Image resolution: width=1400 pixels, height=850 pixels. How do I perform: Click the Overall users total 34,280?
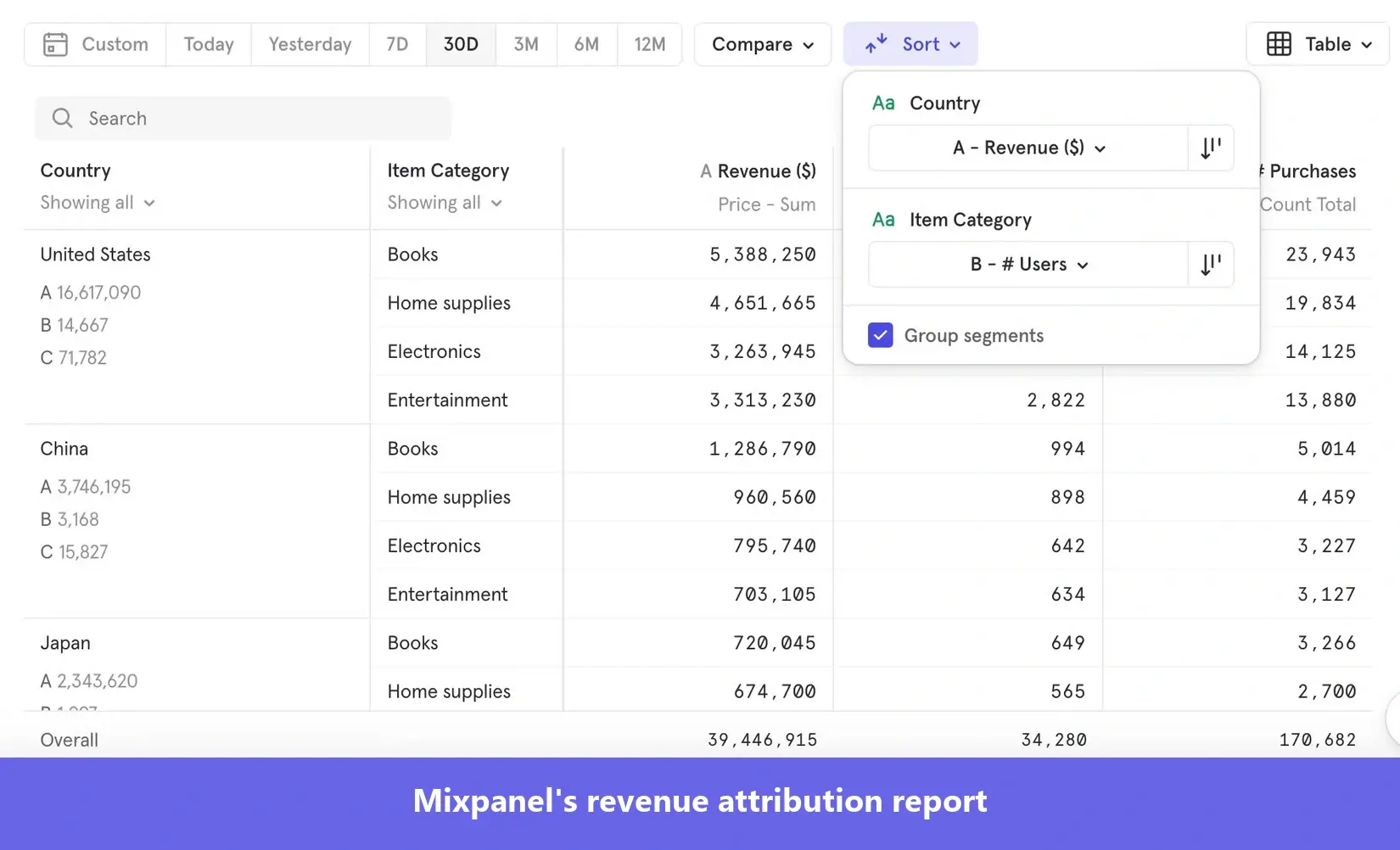1054,740
